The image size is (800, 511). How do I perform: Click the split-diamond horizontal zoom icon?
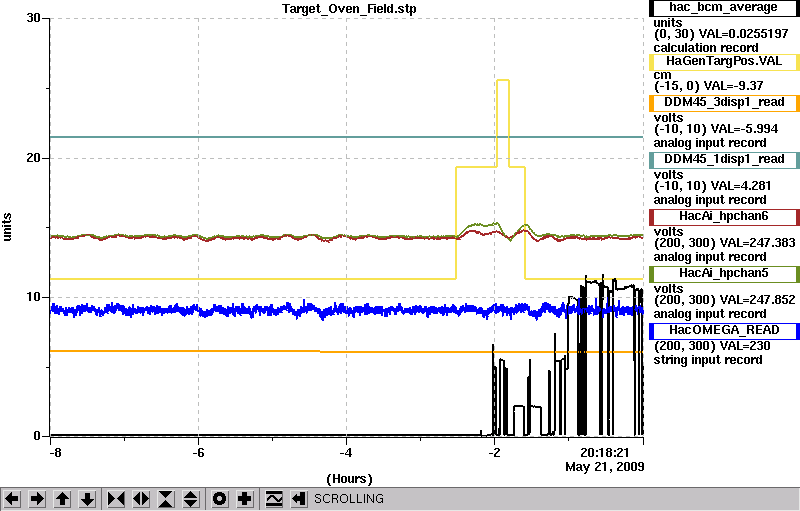coord(141,499)
